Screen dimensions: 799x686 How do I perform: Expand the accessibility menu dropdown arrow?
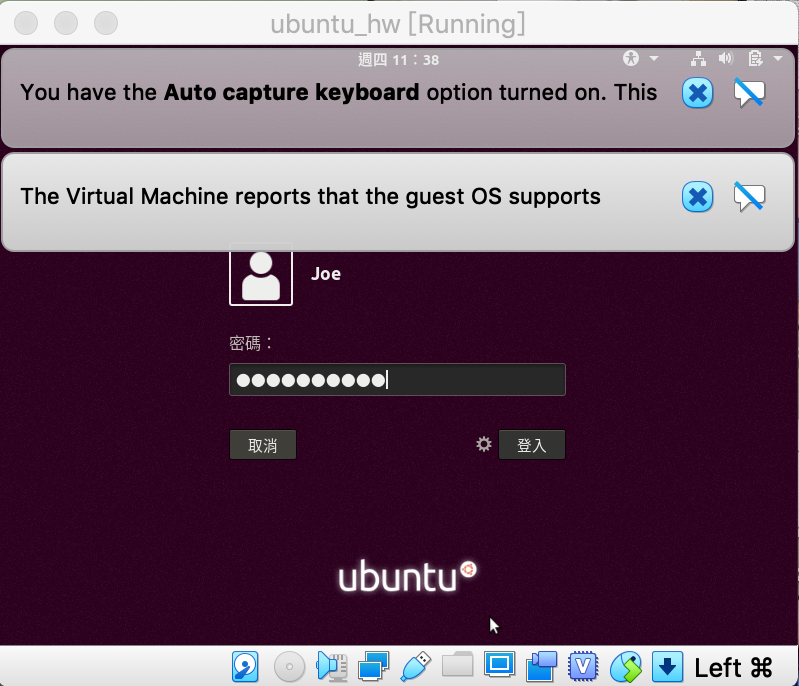click(x=654, y=59)
